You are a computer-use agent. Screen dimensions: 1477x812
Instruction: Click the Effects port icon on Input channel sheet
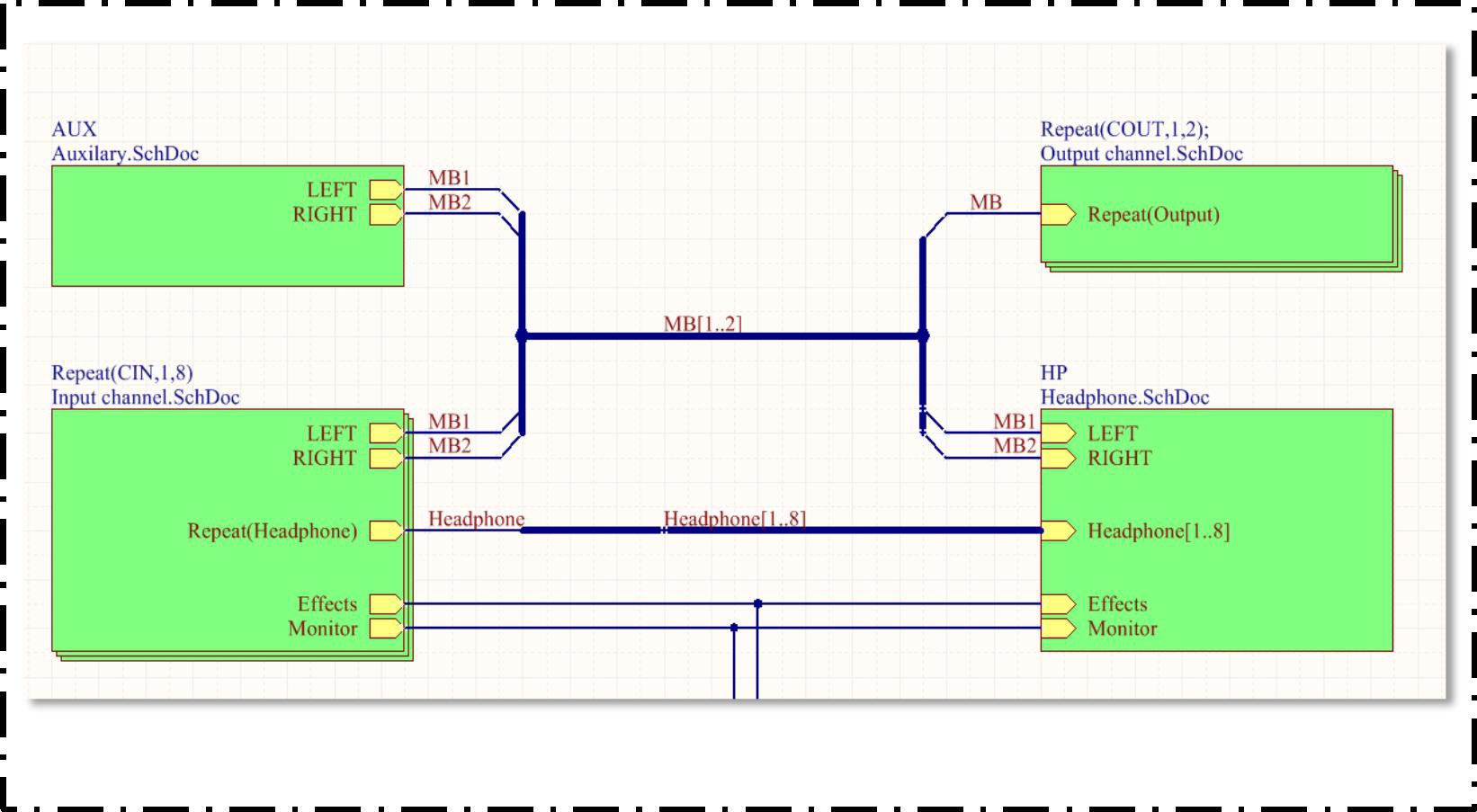point(386,604)
